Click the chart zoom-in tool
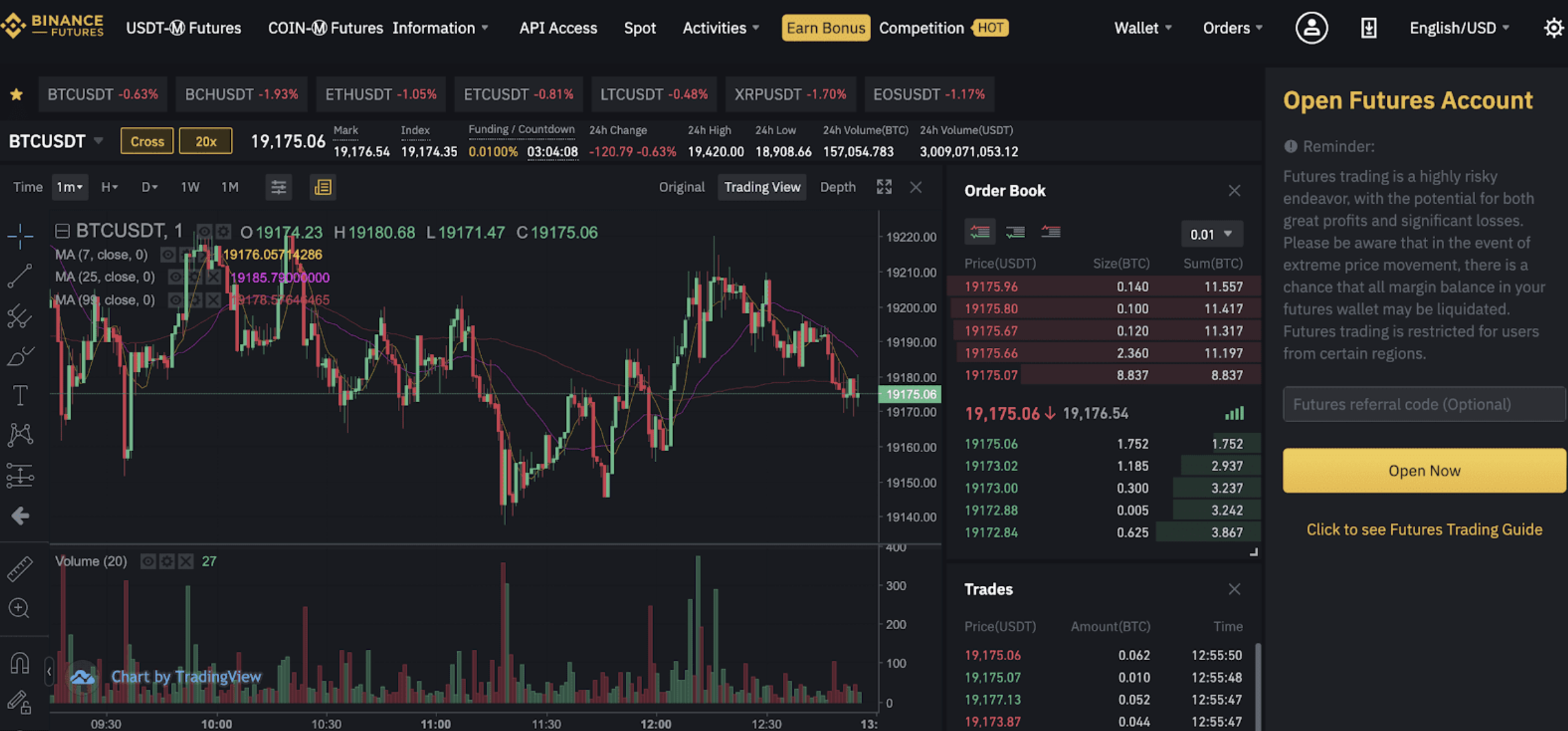This screenshot has height=731, width=1568. tap(20, 608)
